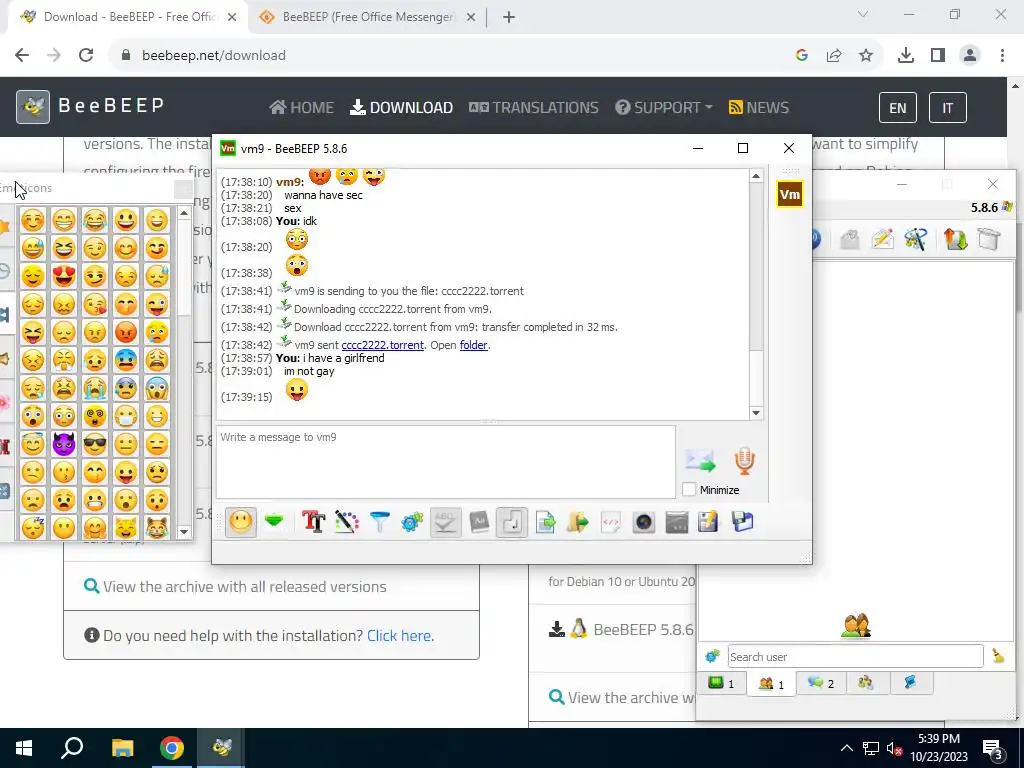Open chat settings blue gears icon
The image size is (1024, 768).
pos(412,522)
